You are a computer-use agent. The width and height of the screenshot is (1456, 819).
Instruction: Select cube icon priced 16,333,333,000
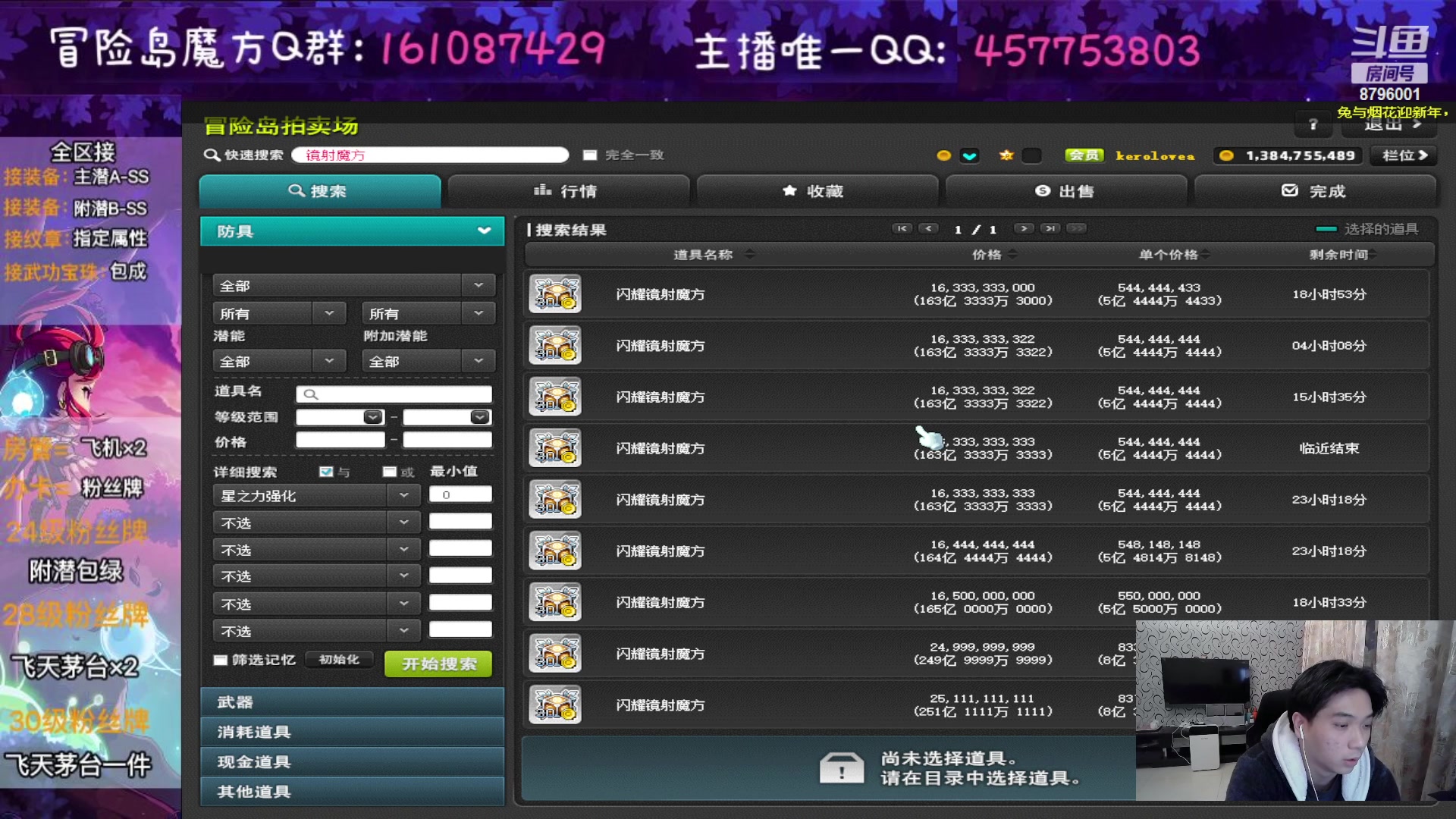pyautogui.click(x=555, y=294)
